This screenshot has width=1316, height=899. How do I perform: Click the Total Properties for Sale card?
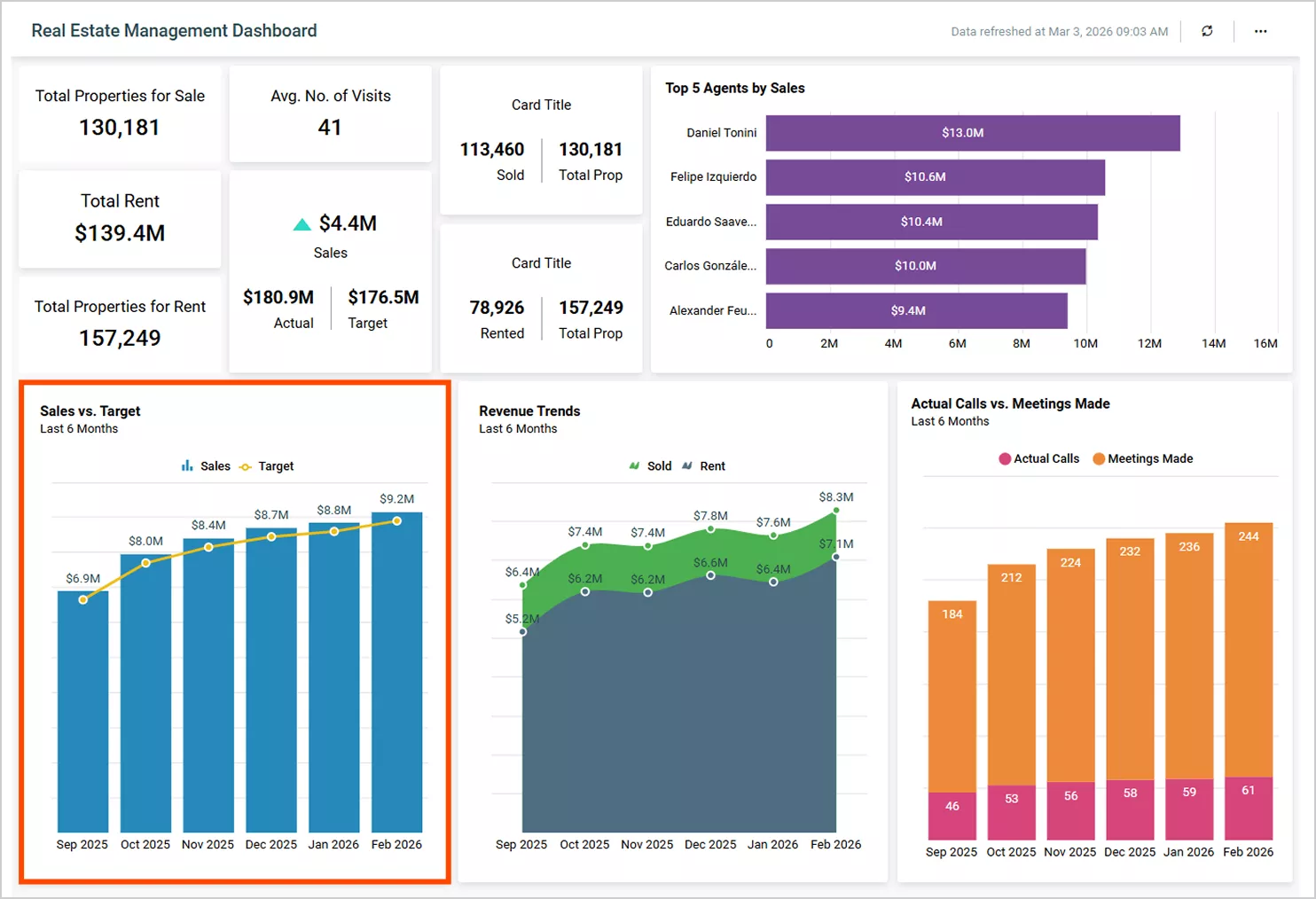[x=120, y=113]
